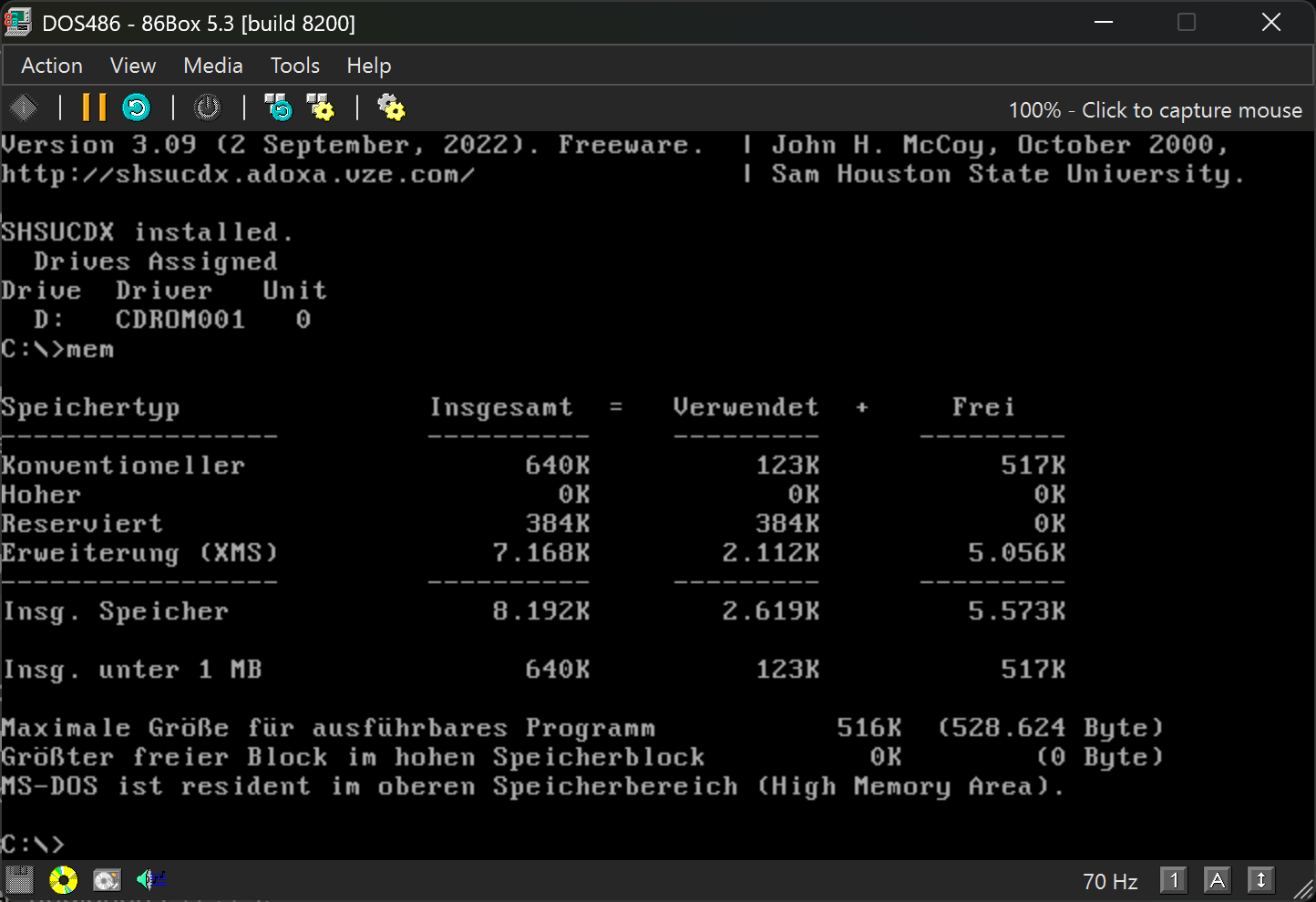Click 'http://shsucdx.adoxa.vze.com/' text
Image resolution: width=1316 pixels, height=902 pixels.
coord(238,174)
